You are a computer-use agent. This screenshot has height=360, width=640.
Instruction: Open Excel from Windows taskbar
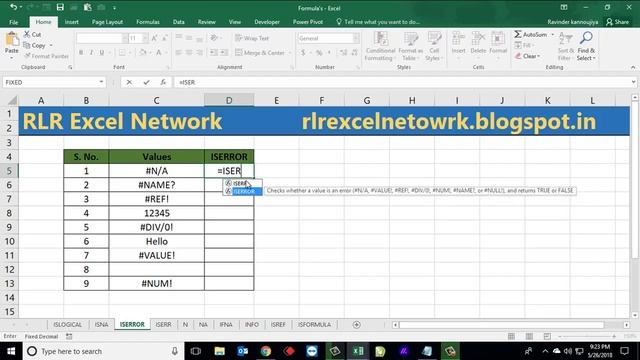[x=358, y=351]
